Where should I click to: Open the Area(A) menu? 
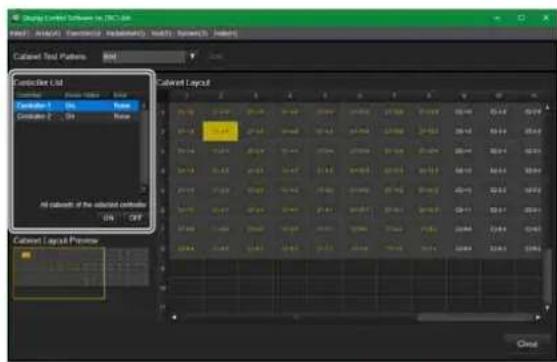tap(48, 34)
